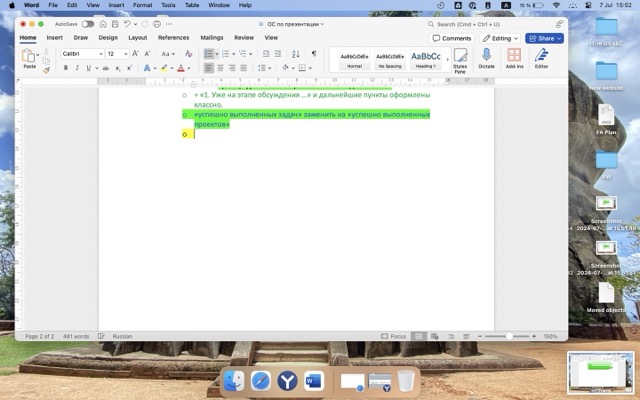The height and width of the screenshot is (400, 640).
Task: Adjust the zoom slider in status bar
Action: [509, 336]
